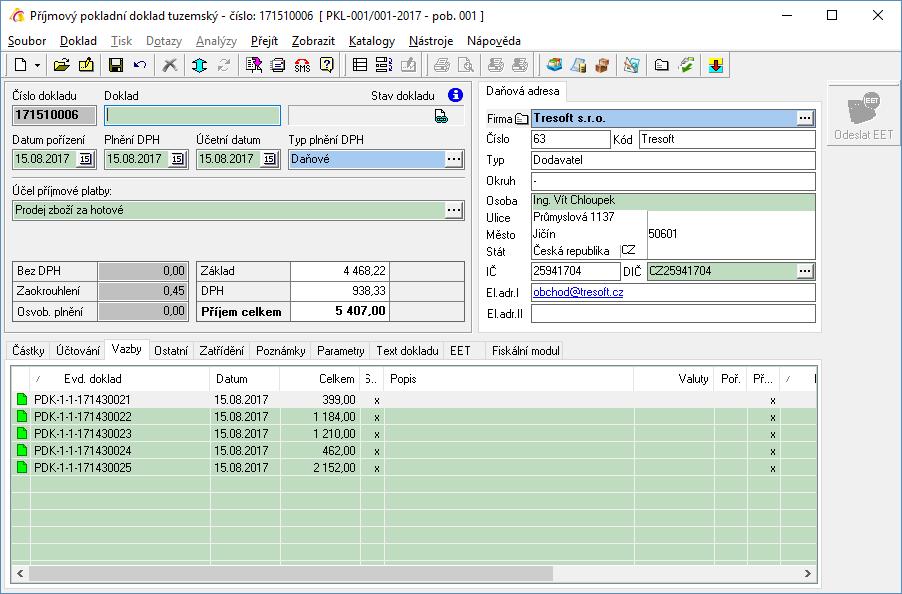This screenshot has height=594, width=902.
Task: Switch to the Ostatní tab
Action: (171, 351)
